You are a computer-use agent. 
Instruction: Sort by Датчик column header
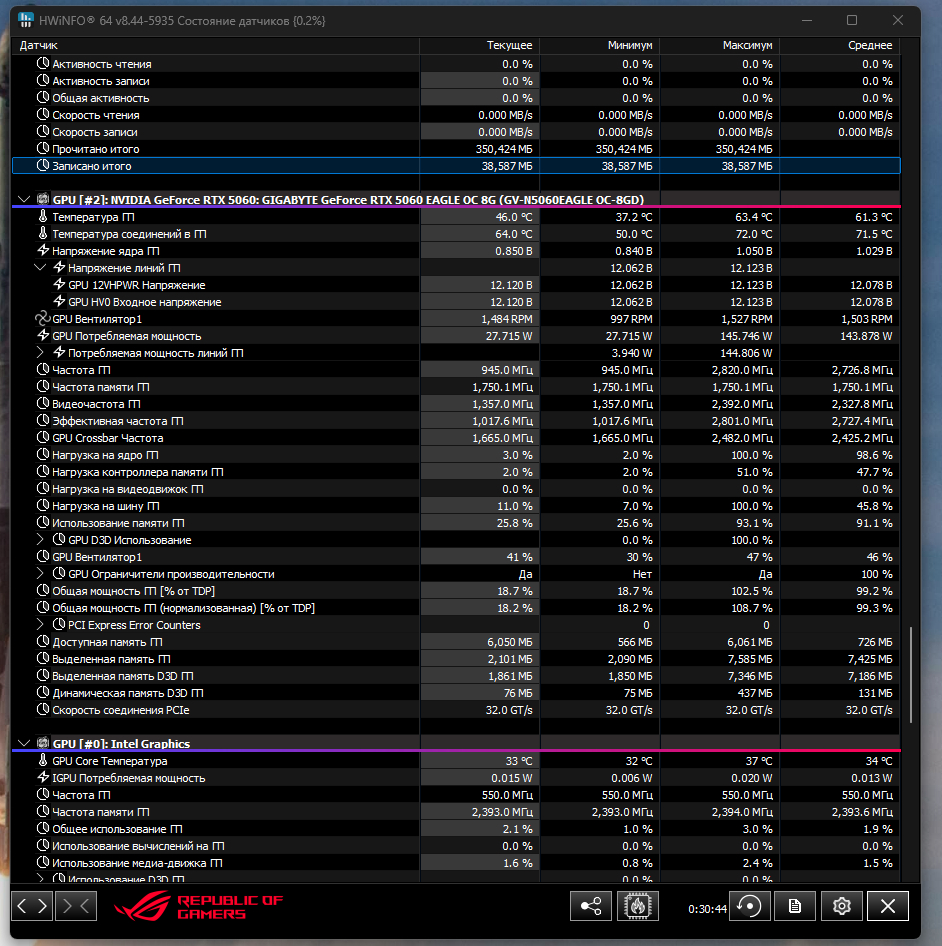[x=215, y=45]
